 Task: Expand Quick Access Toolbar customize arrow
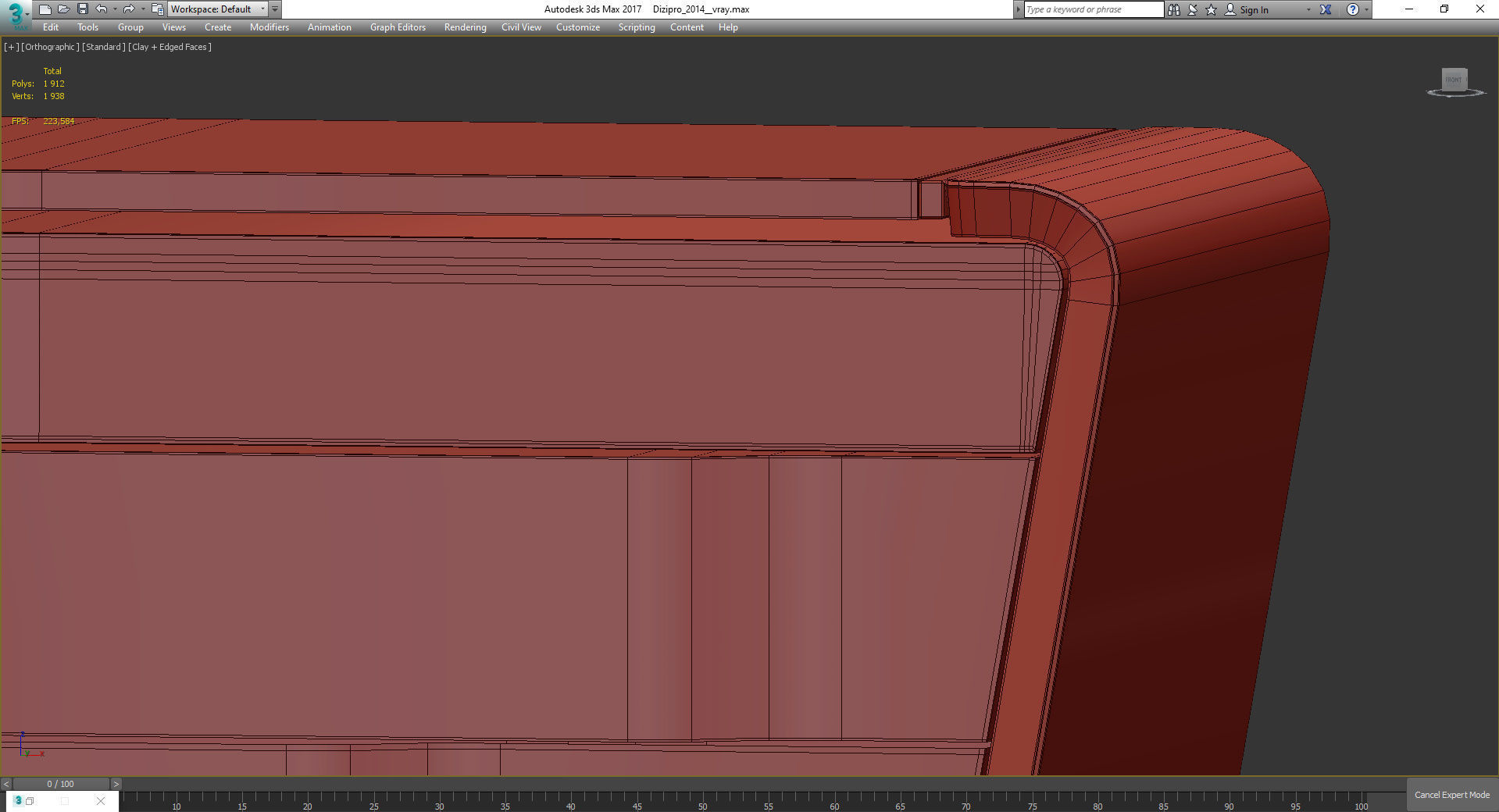[275, 9]
